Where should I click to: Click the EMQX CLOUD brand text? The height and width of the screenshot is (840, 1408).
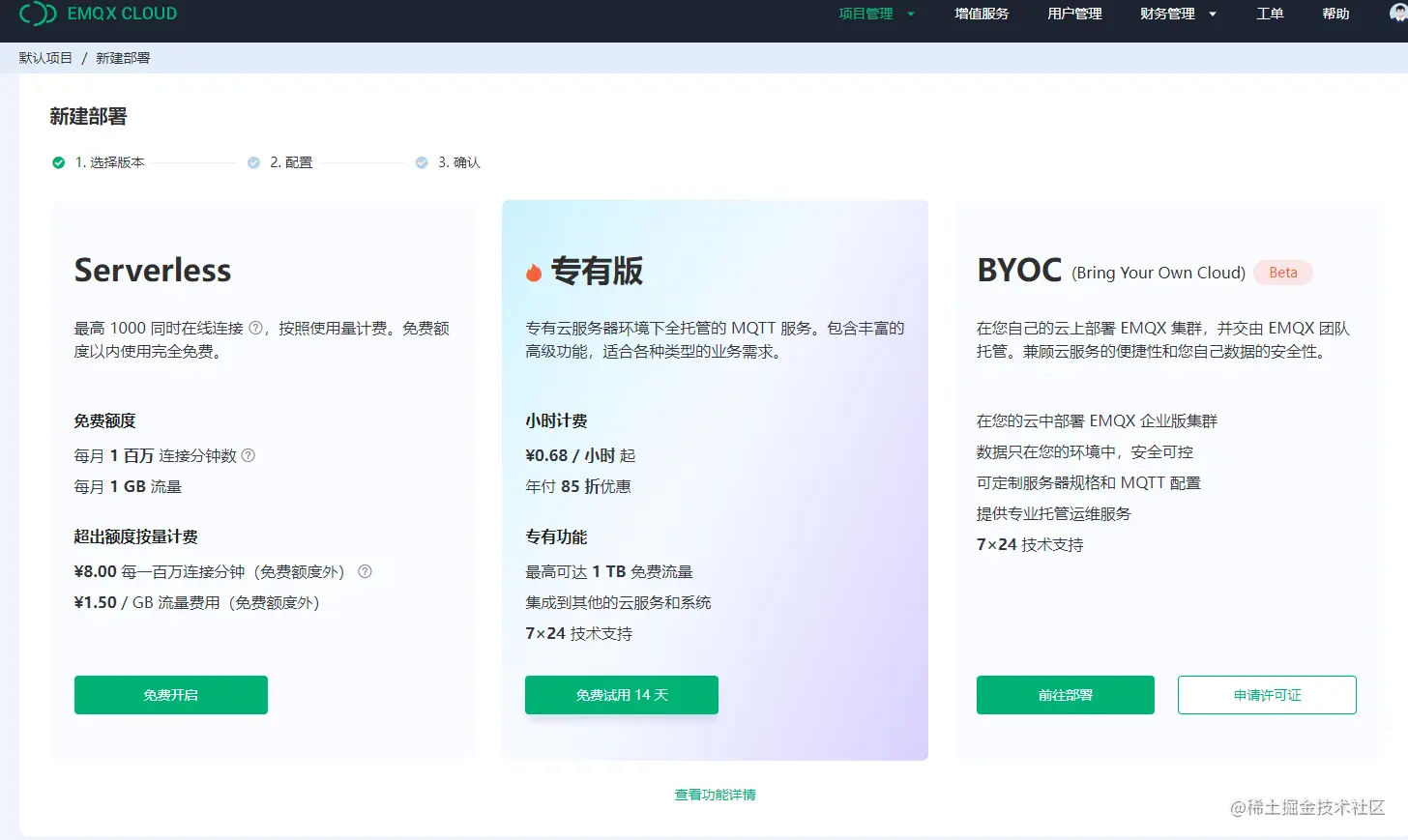[122, 14]
